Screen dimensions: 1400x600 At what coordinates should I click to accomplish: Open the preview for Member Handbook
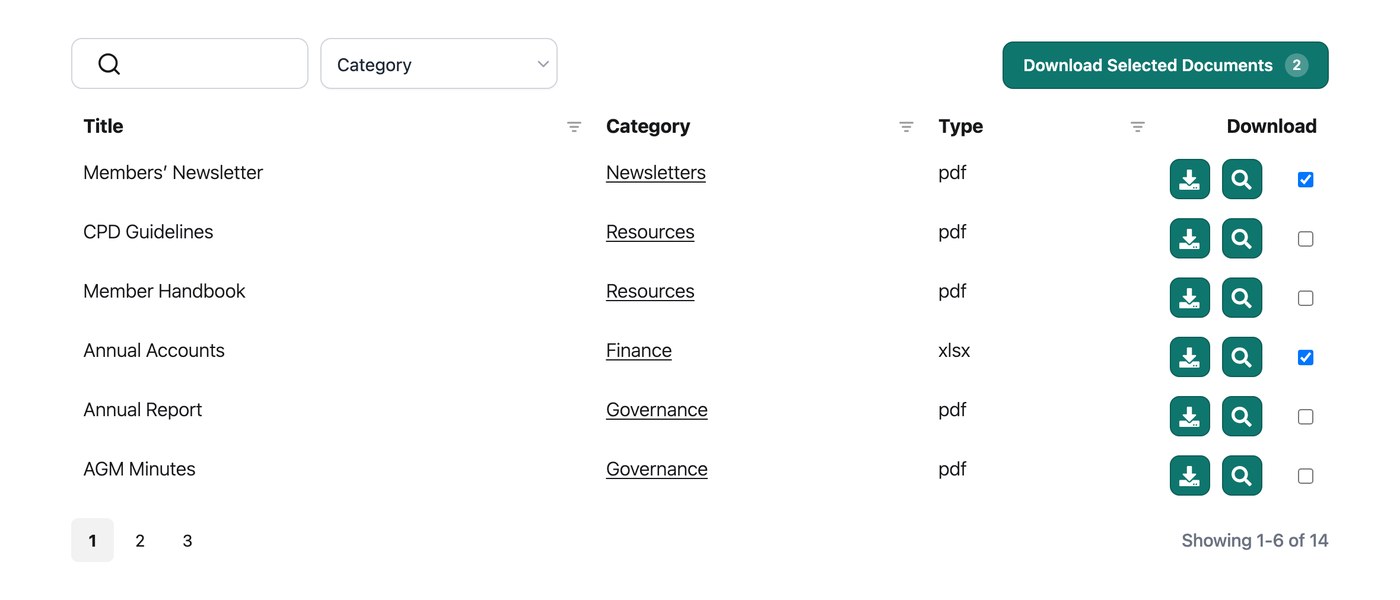pyautogui.click(x=1242, y=298)
